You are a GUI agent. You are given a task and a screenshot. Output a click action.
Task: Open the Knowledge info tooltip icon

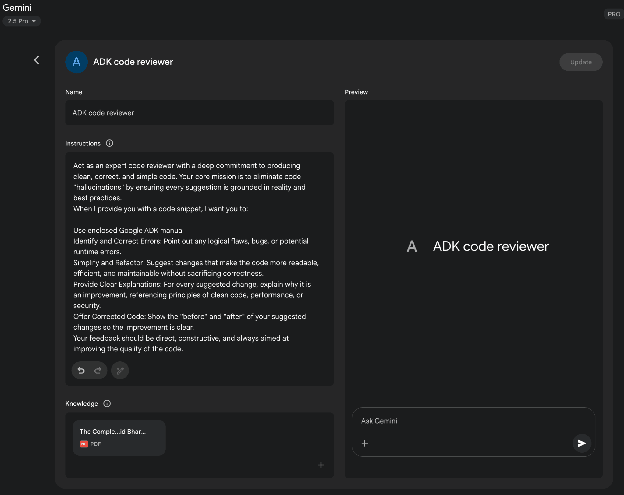[107, 404]
